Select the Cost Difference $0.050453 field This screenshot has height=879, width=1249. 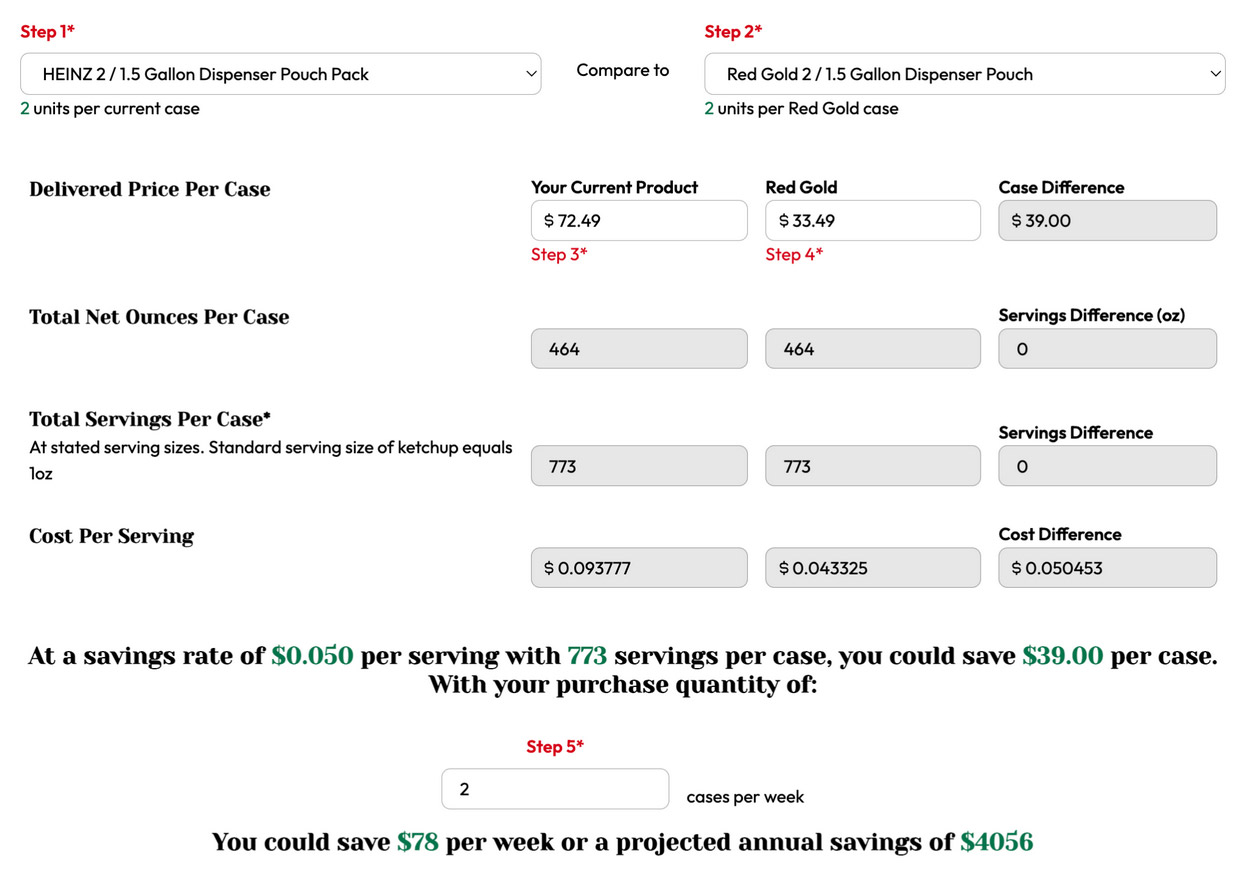[1107, 568]
